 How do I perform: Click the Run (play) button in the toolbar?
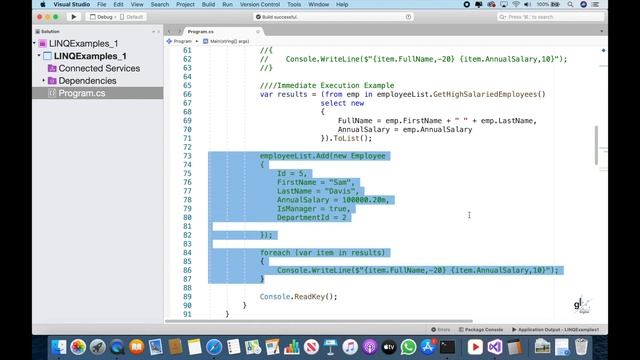(73, 17)
